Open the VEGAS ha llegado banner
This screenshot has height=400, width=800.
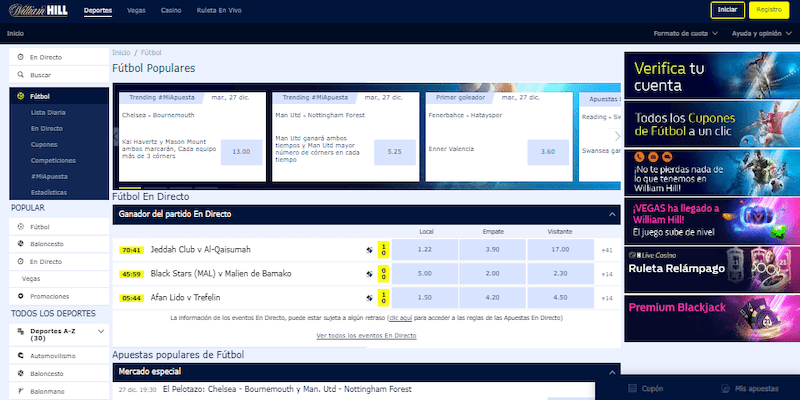(x=712, y=221)
